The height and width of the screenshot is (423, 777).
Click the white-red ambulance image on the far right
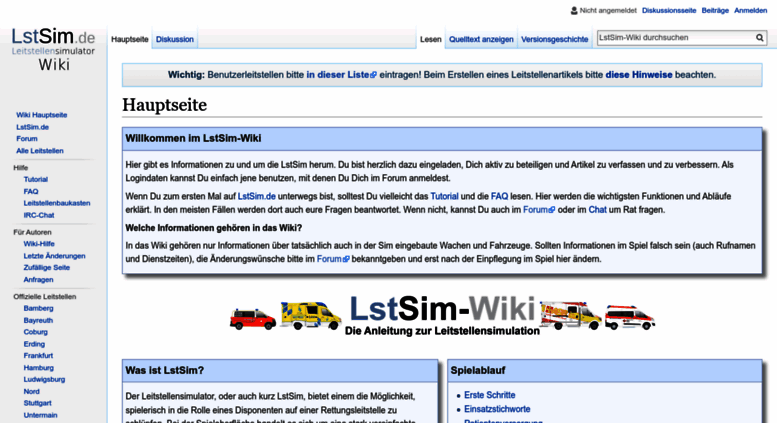[x=630, y=317]
